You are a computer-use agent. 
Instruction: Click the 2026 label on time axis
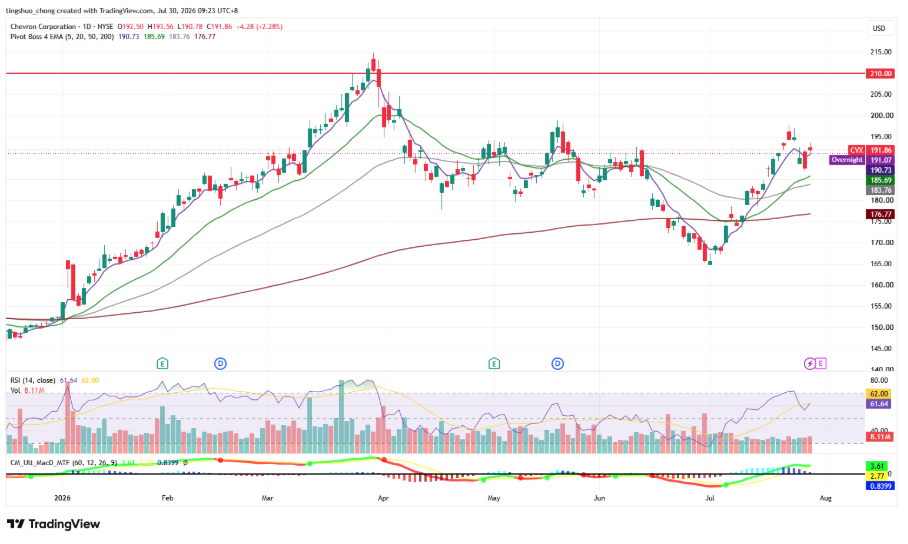62,498
